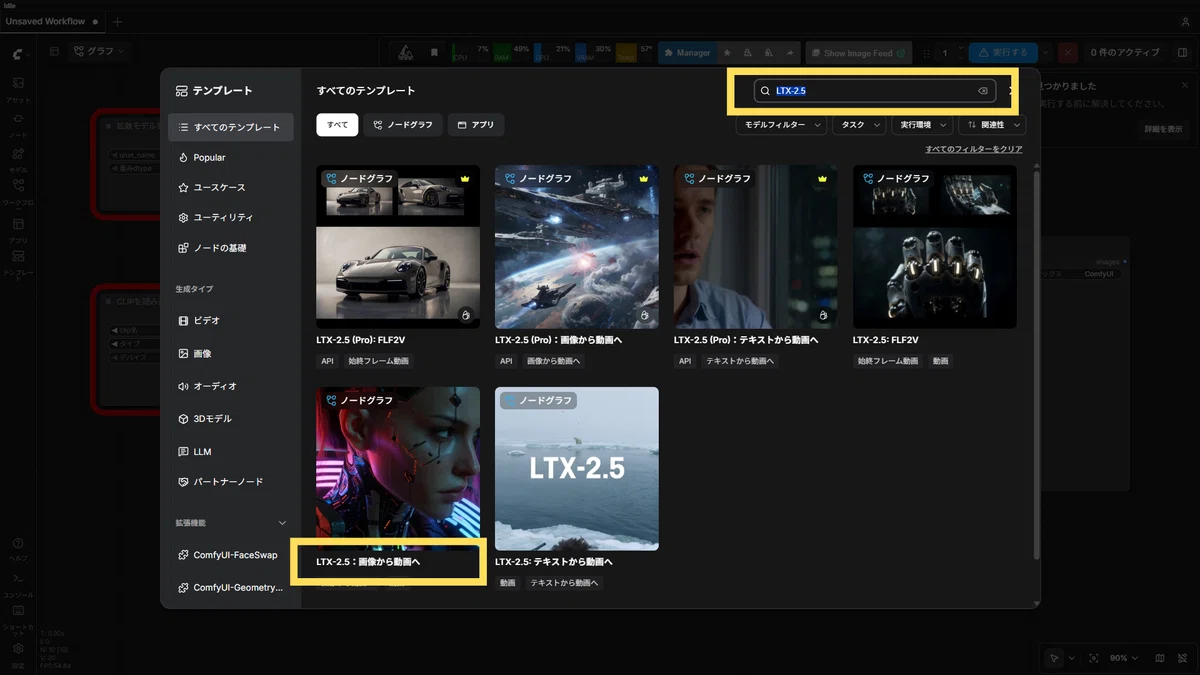Click the bookmark icon in top toolbar
1200x675 pixels.
434,52
